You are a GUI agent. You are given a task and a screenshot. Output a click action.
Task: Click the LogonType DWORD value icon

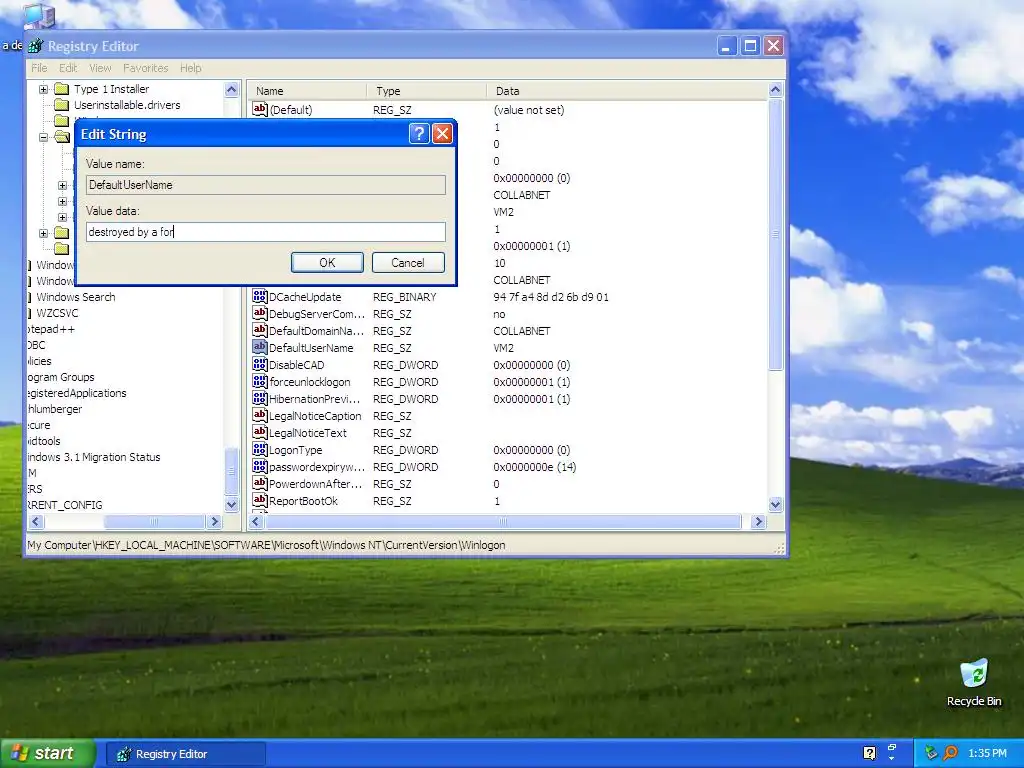(260, 449)
